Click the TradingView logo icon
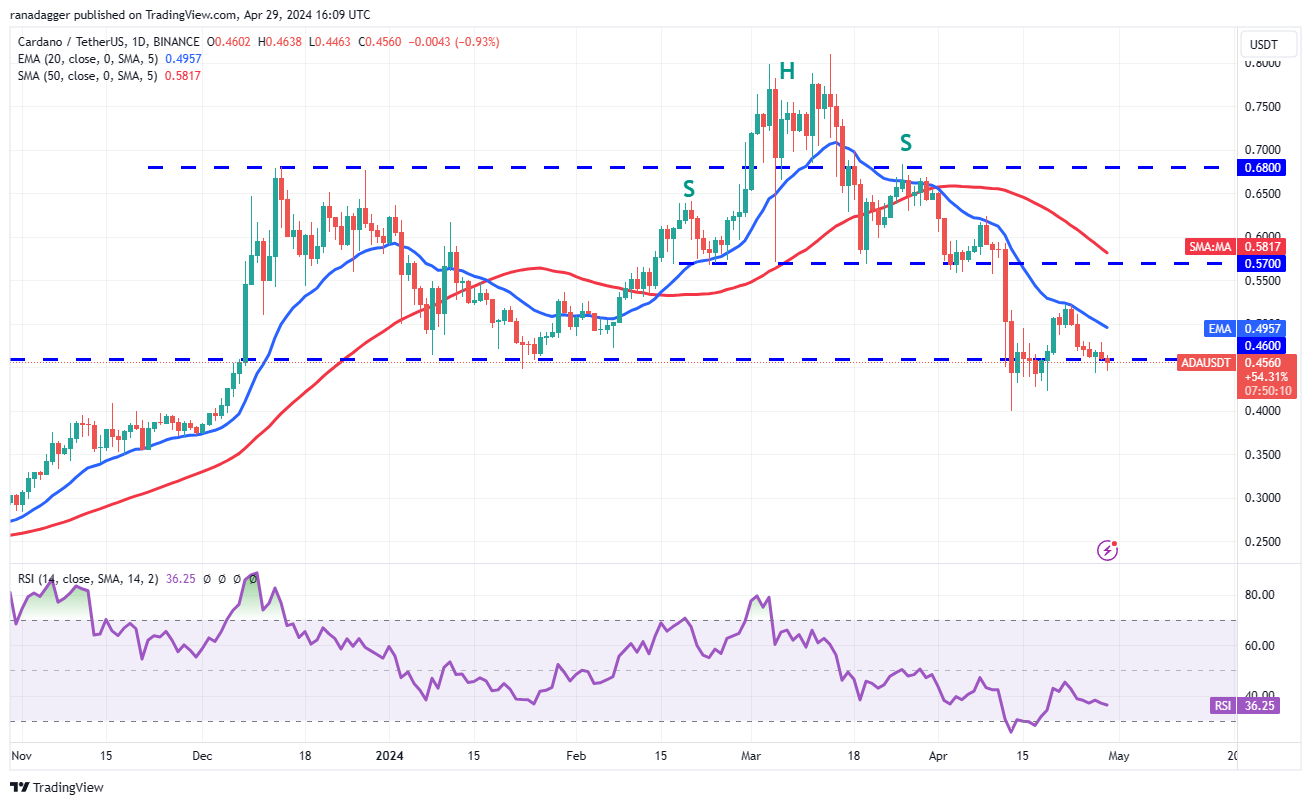The height and width of the screenshot is (805, 1311). [x=21, y=787]
